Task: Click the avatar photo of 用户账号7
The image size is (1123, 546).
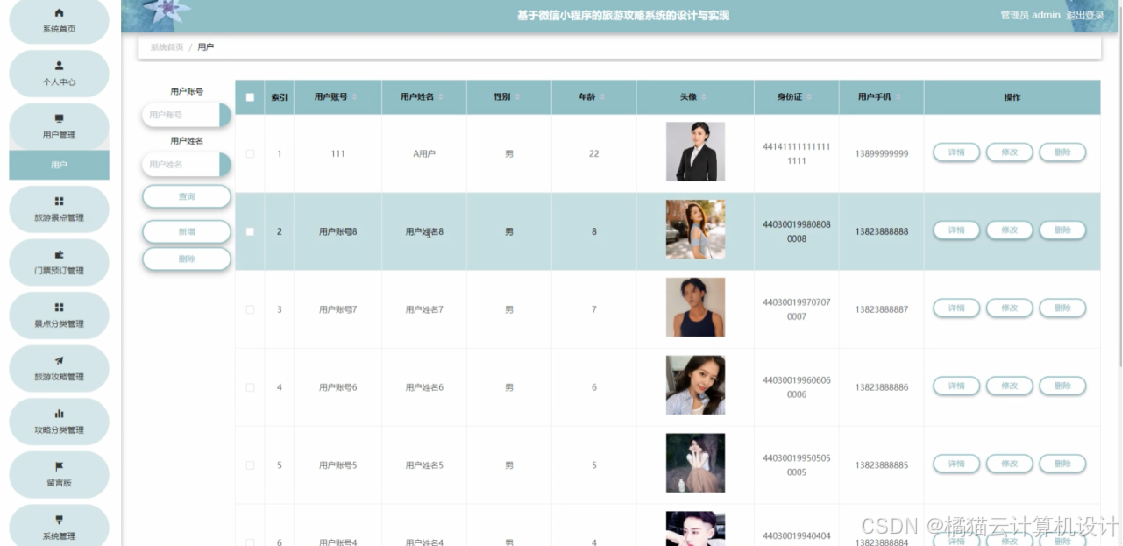Action: [695, 307]
